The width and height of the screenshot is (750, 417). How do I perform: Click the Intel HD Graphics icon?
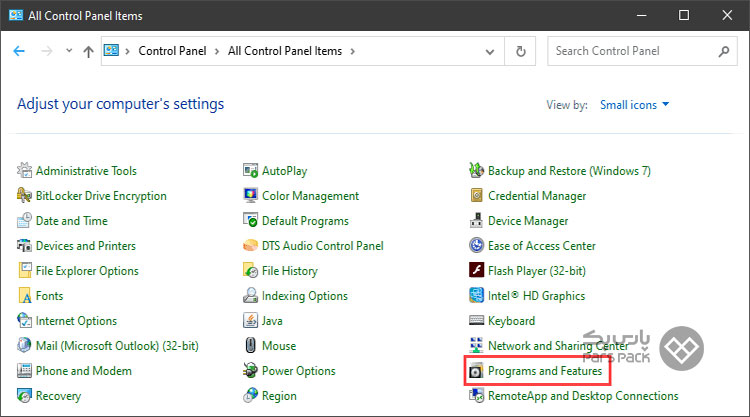pos(476,296)
